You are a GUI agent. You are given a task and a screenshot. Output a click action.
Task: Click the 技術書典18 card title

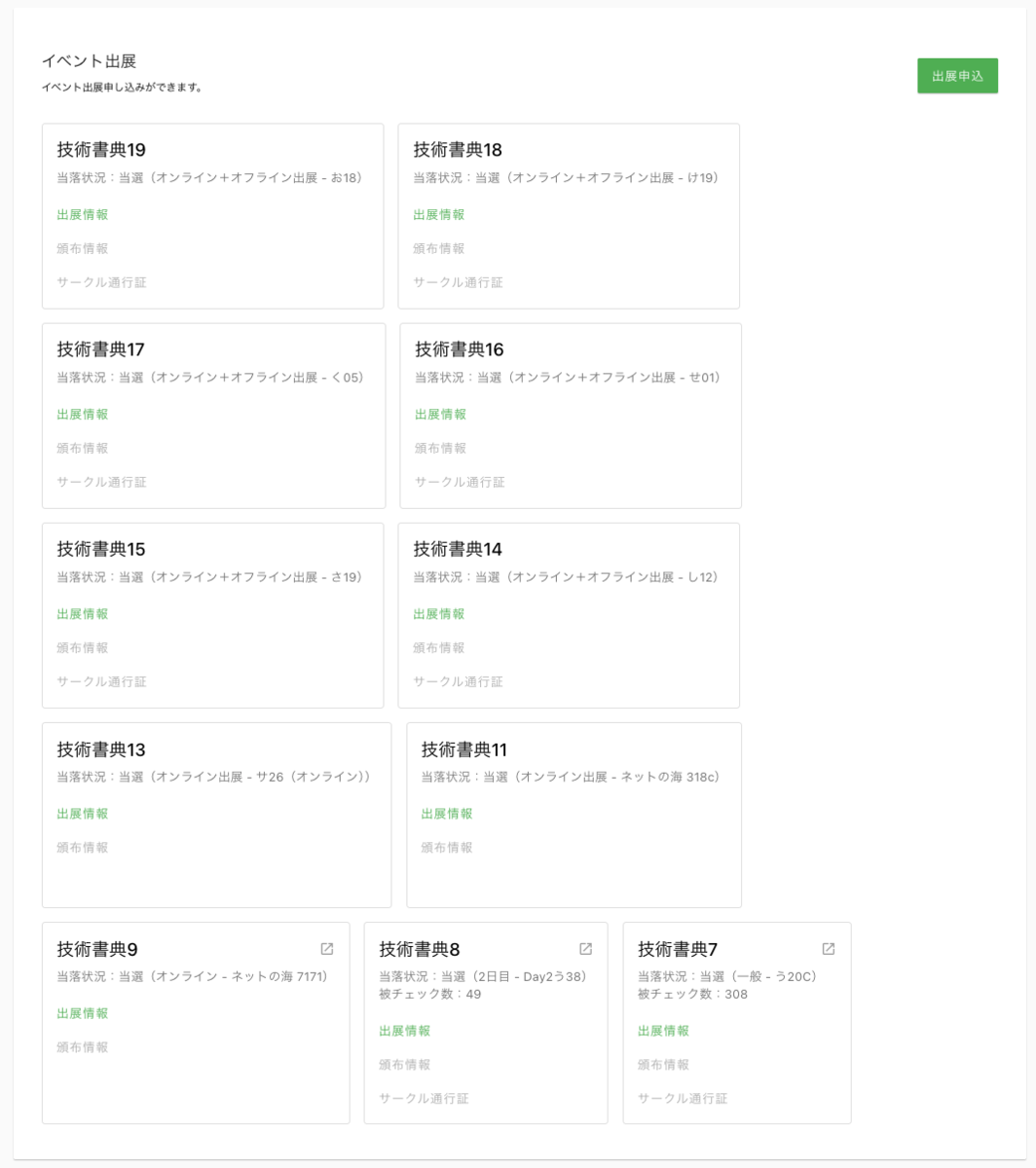458,150
